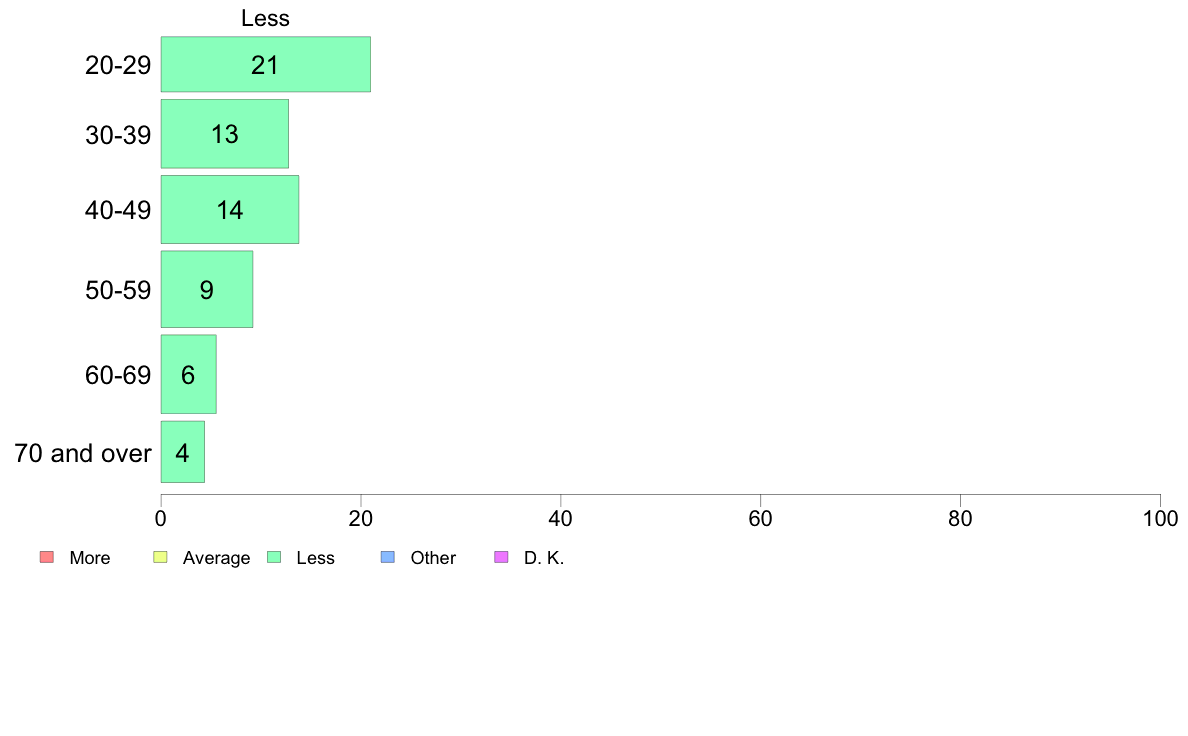The image size is (1188, 736).
Task: Click the magenta D. K. legend swatch
Action: [502, 557]
